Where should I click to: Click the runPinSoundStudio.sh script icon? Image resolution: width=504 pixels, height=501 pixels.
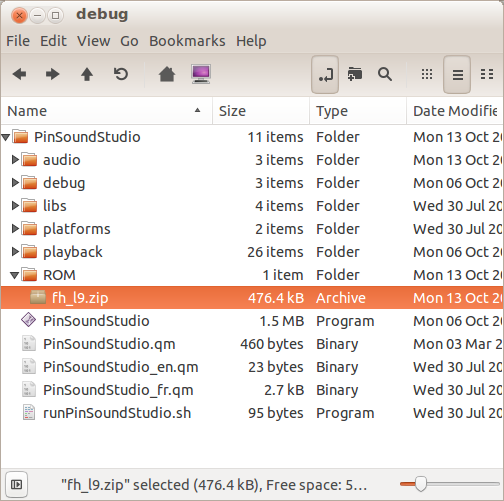point(29,412)
